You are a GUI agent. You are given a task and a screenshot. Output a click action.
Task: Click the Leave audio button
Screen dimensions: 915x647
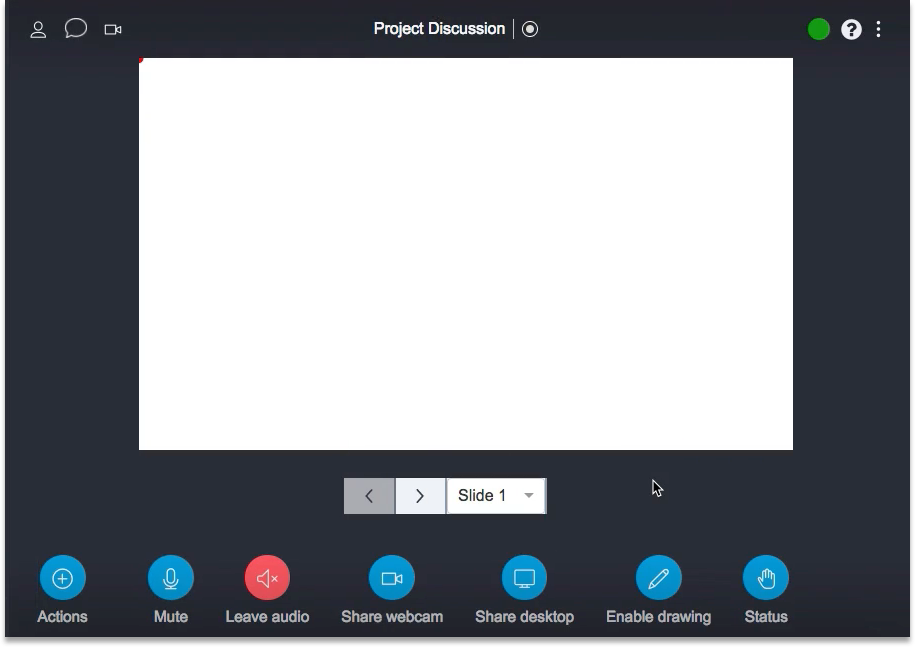tap(267, 578)
